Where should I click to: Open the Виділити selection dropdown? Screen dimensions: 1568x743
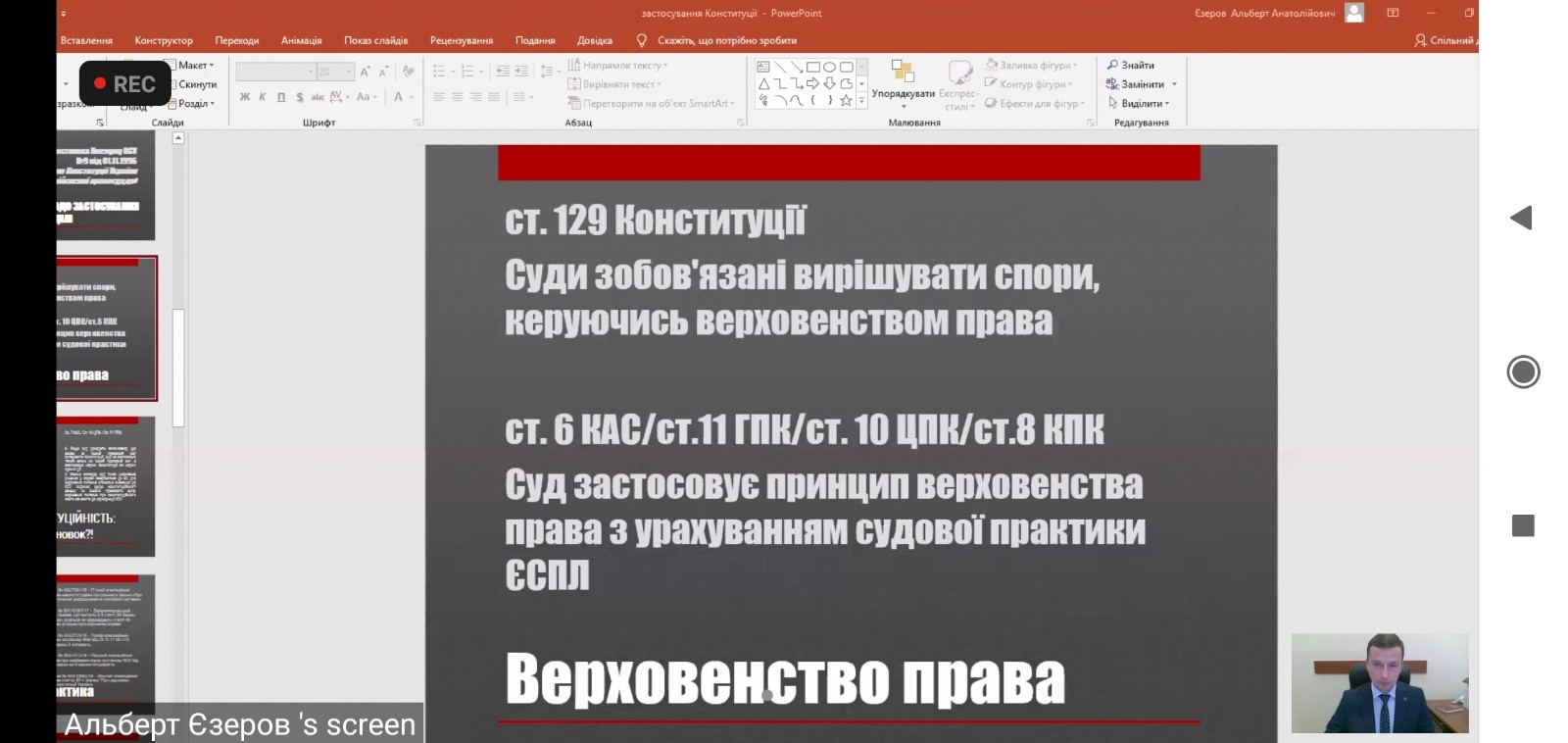(1144, 103)
